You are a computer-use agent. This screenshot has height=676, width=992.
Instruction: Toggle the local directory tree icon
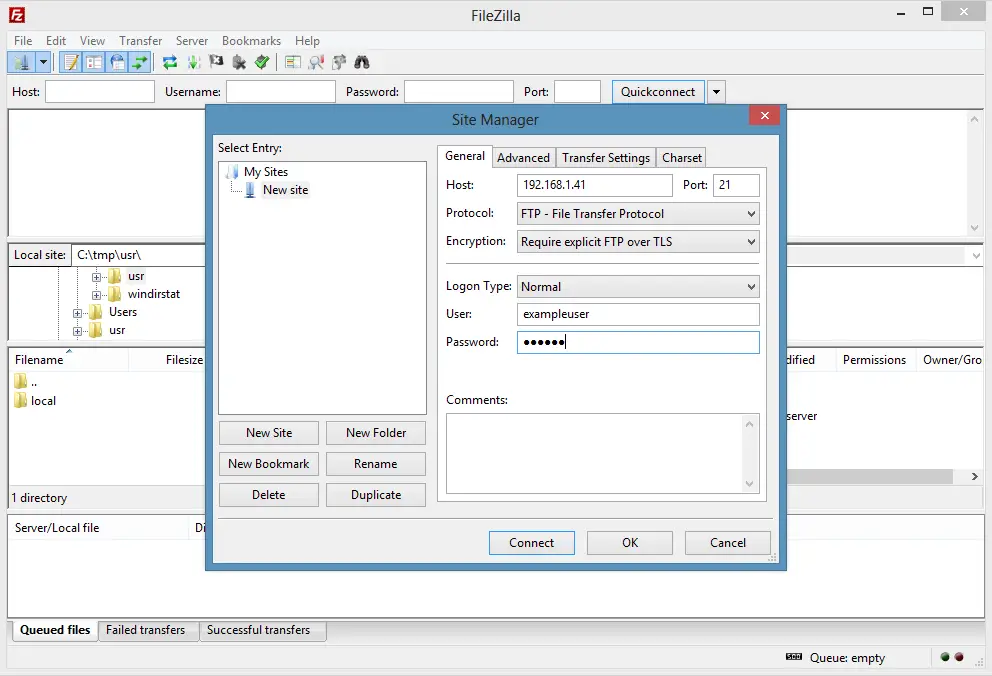94,62
